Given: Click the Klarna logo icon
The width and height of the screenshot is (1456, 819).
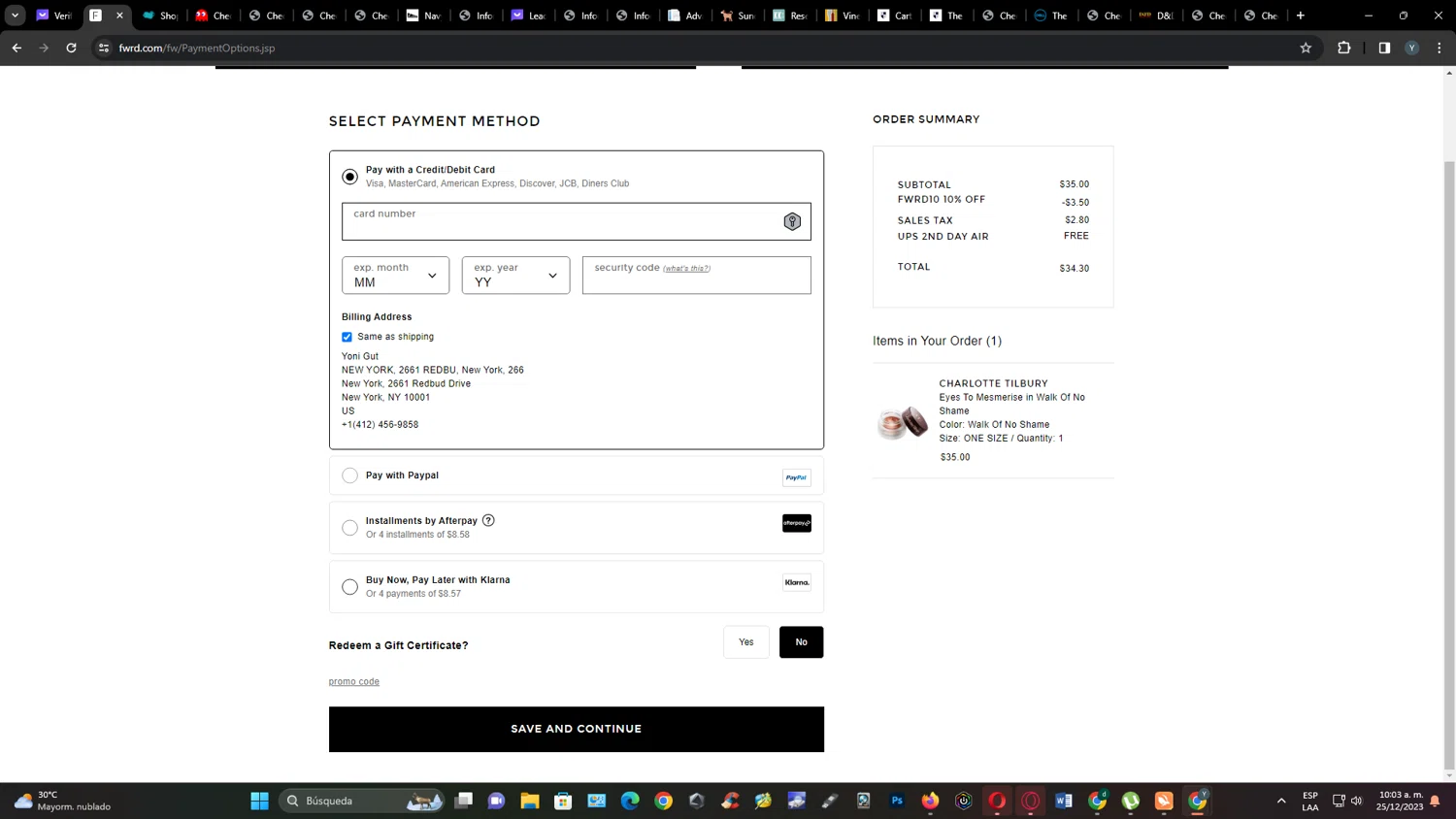Looking at the screenshot, I should (797, 582).
